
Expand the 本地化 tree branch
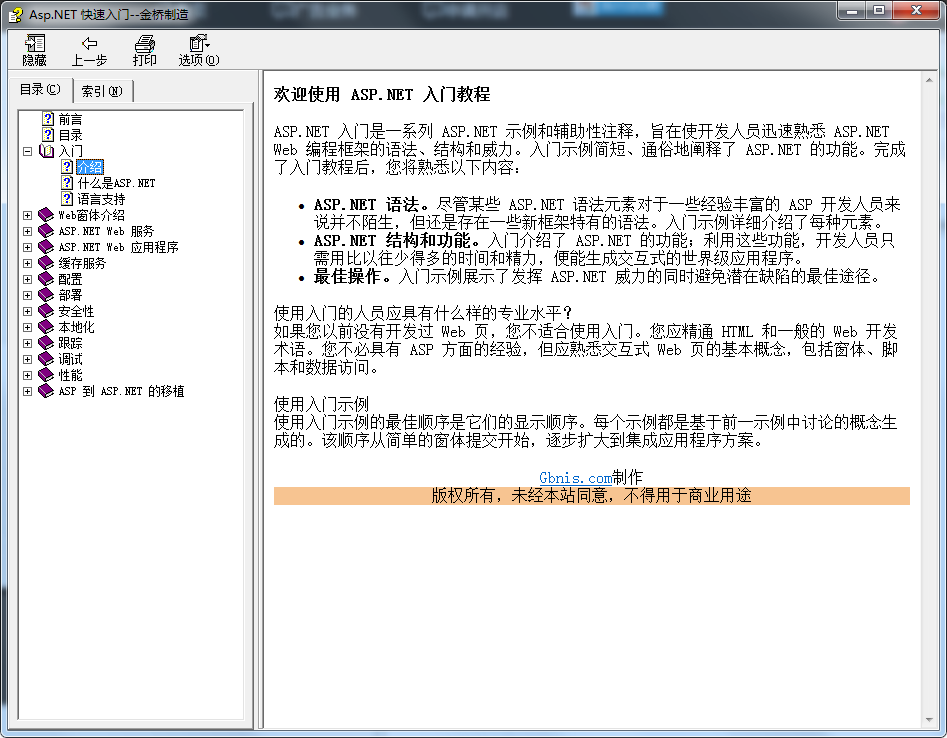[x=26, y=326]
